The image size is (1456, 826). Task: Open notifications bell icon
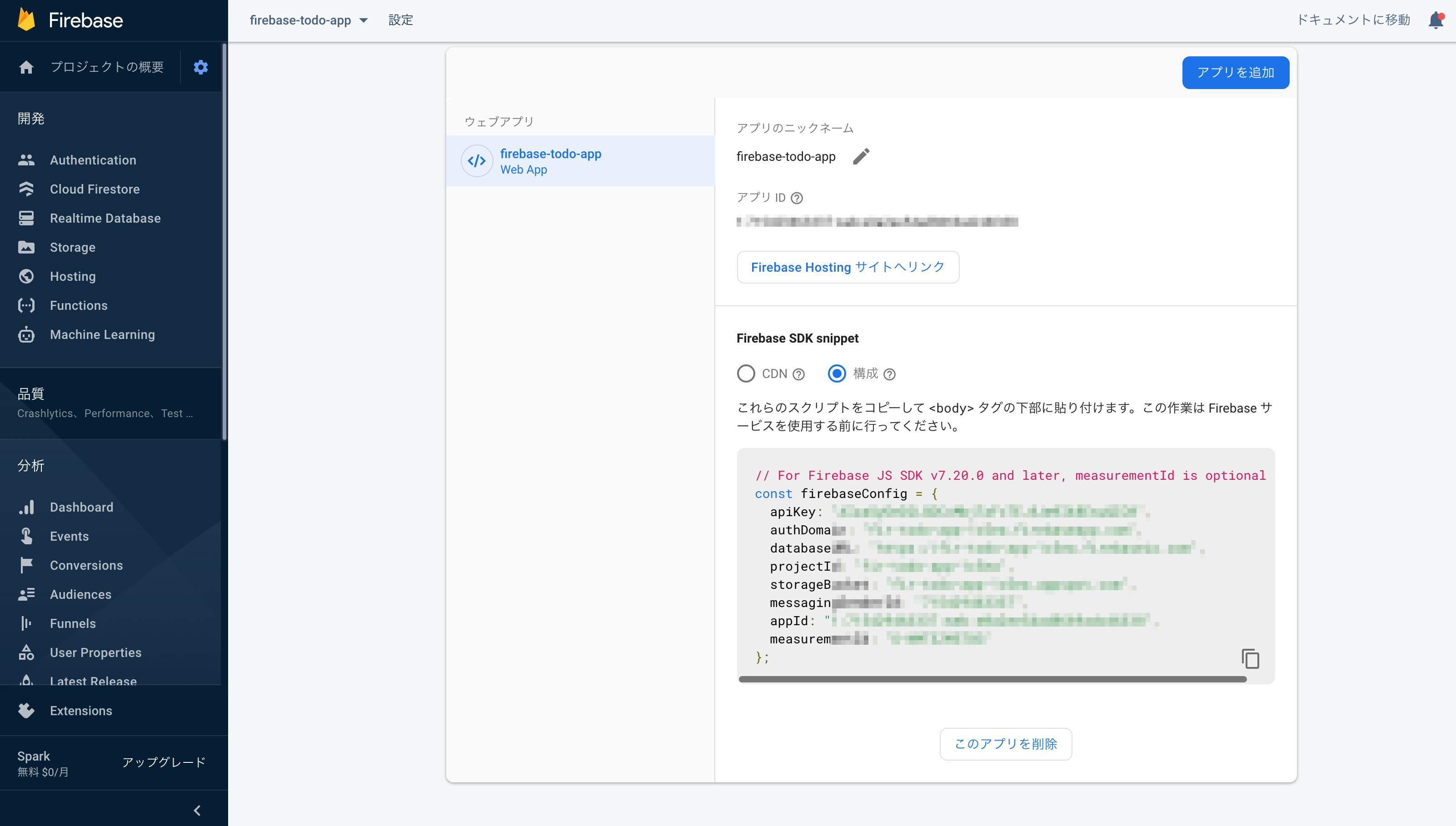tap(1436, 20)
